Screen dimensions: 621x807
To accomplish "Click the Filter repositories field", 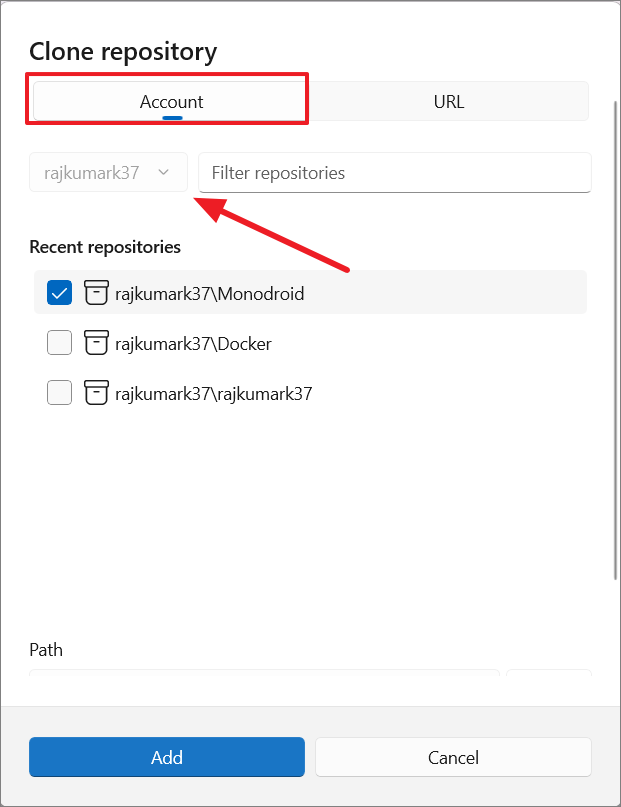I will point(394,172).
